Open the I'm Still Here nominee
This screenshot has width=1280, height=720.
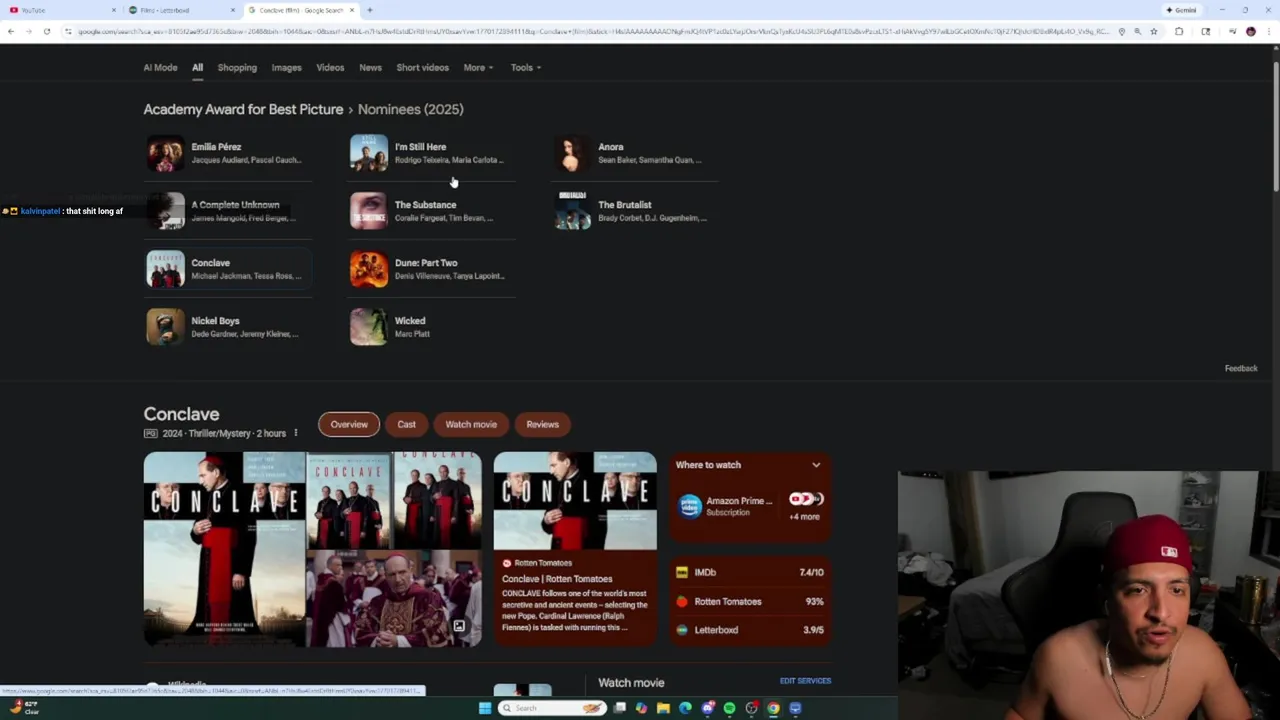[x=432, y=153]
